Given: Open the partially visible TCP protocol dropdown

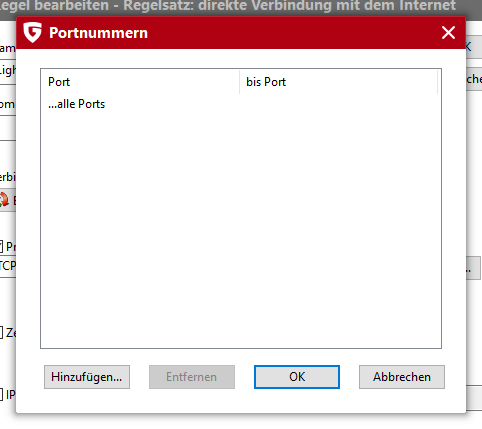Looking at the screenshot, I should click(x=8, y=266).
